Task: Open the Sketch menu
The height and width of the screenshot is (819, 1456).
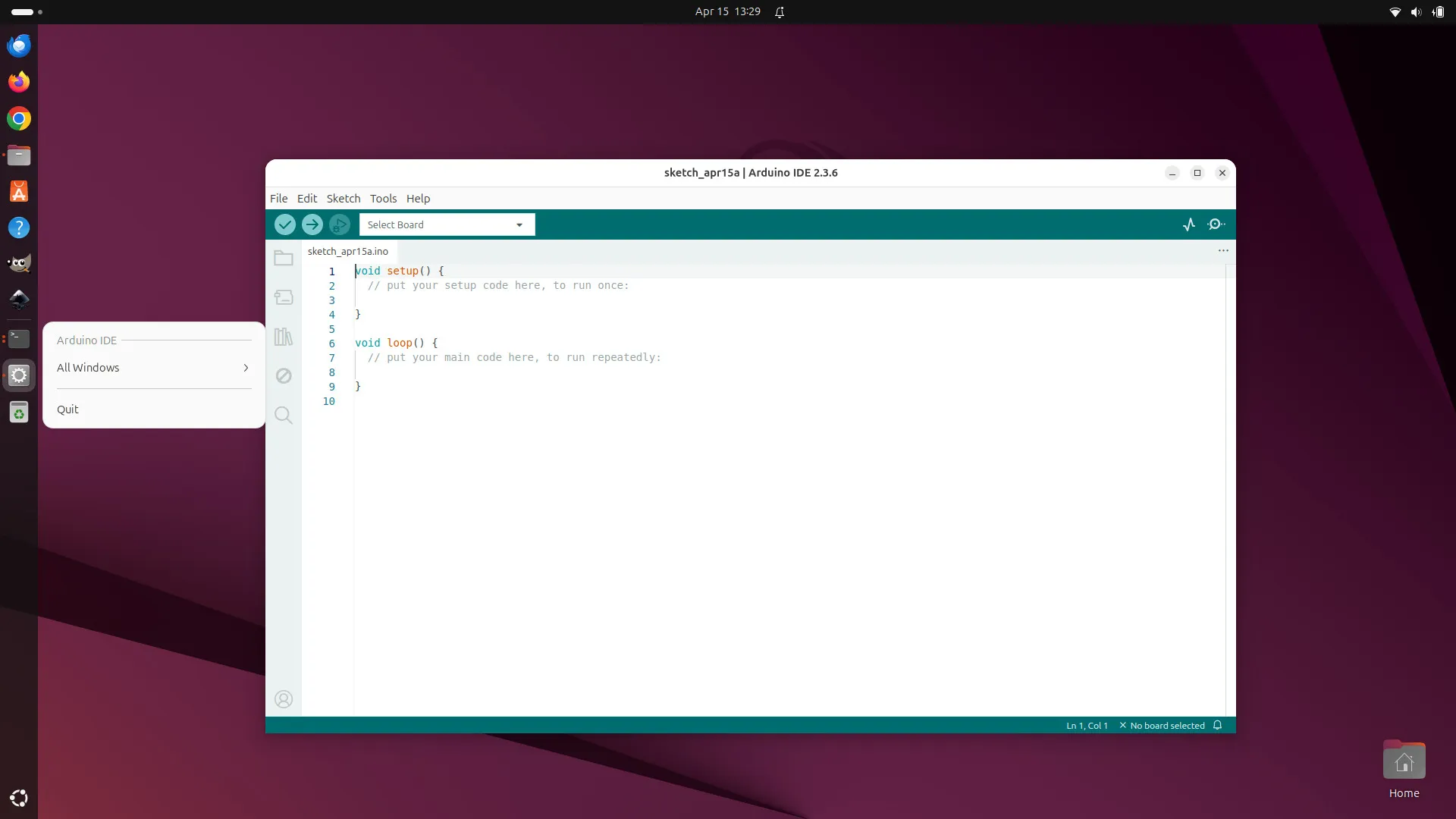Action: (x=344, y=199)
